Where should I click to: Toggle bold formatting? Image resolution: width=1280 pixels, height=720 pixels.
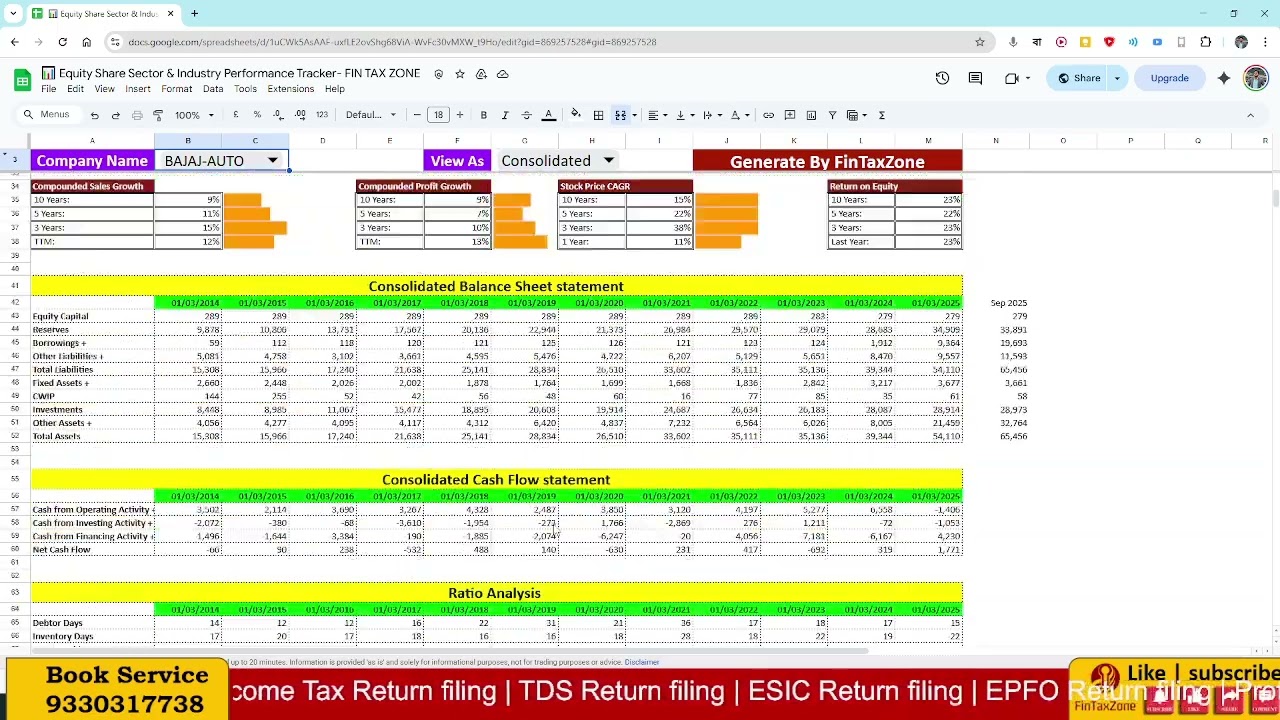pos(483,115)
